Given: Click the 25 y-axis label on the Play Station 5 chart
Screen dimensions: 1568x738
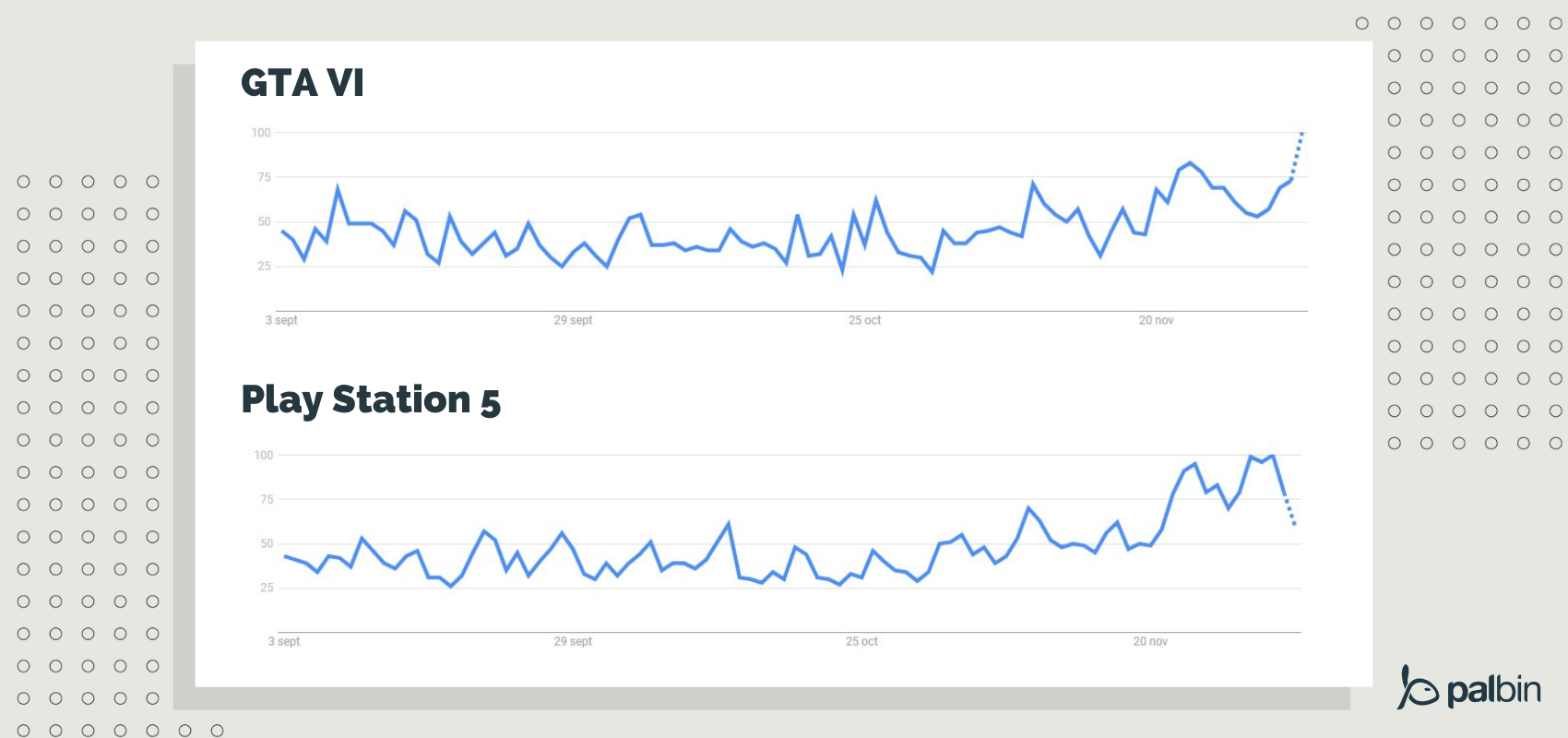Looking at the screenshot, I should (267, 588).
